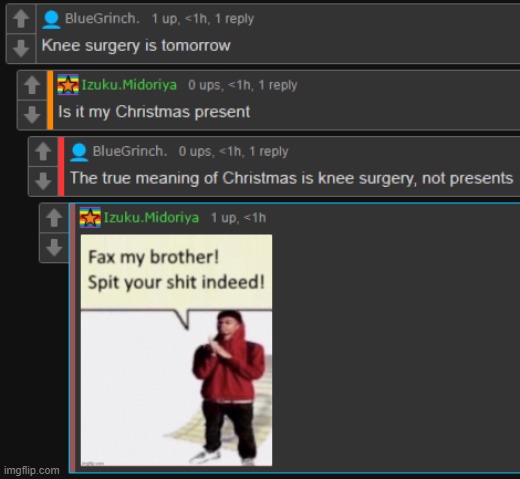Image resolution: width=520 pixels, height=479 pixels.
Task: Click the blue user avatar on the top comment
Action: click(x=51, y=20)
